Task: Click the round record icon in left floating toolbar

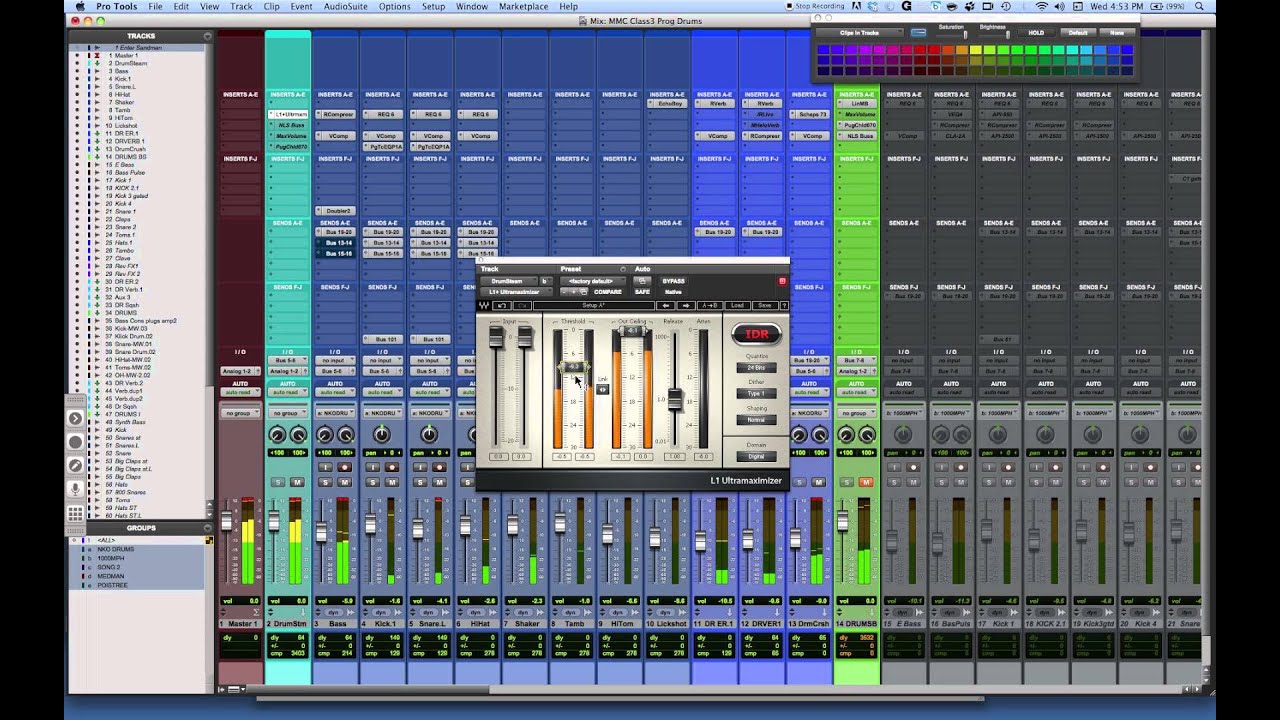Action: 75,442
